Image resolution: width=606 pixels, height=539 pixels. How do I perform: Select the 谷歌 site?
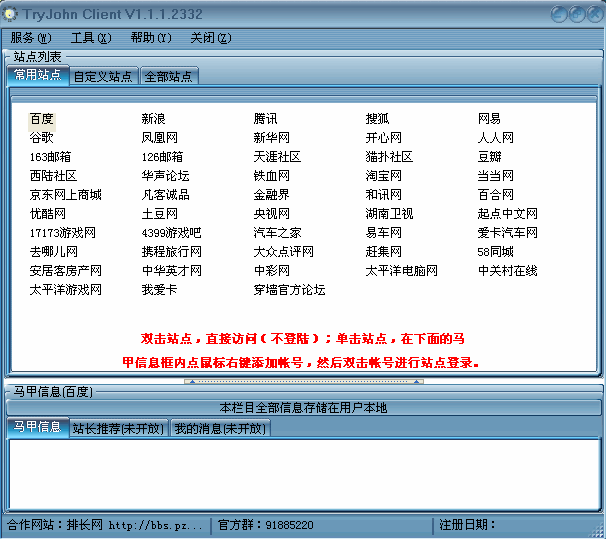(42, 138)
